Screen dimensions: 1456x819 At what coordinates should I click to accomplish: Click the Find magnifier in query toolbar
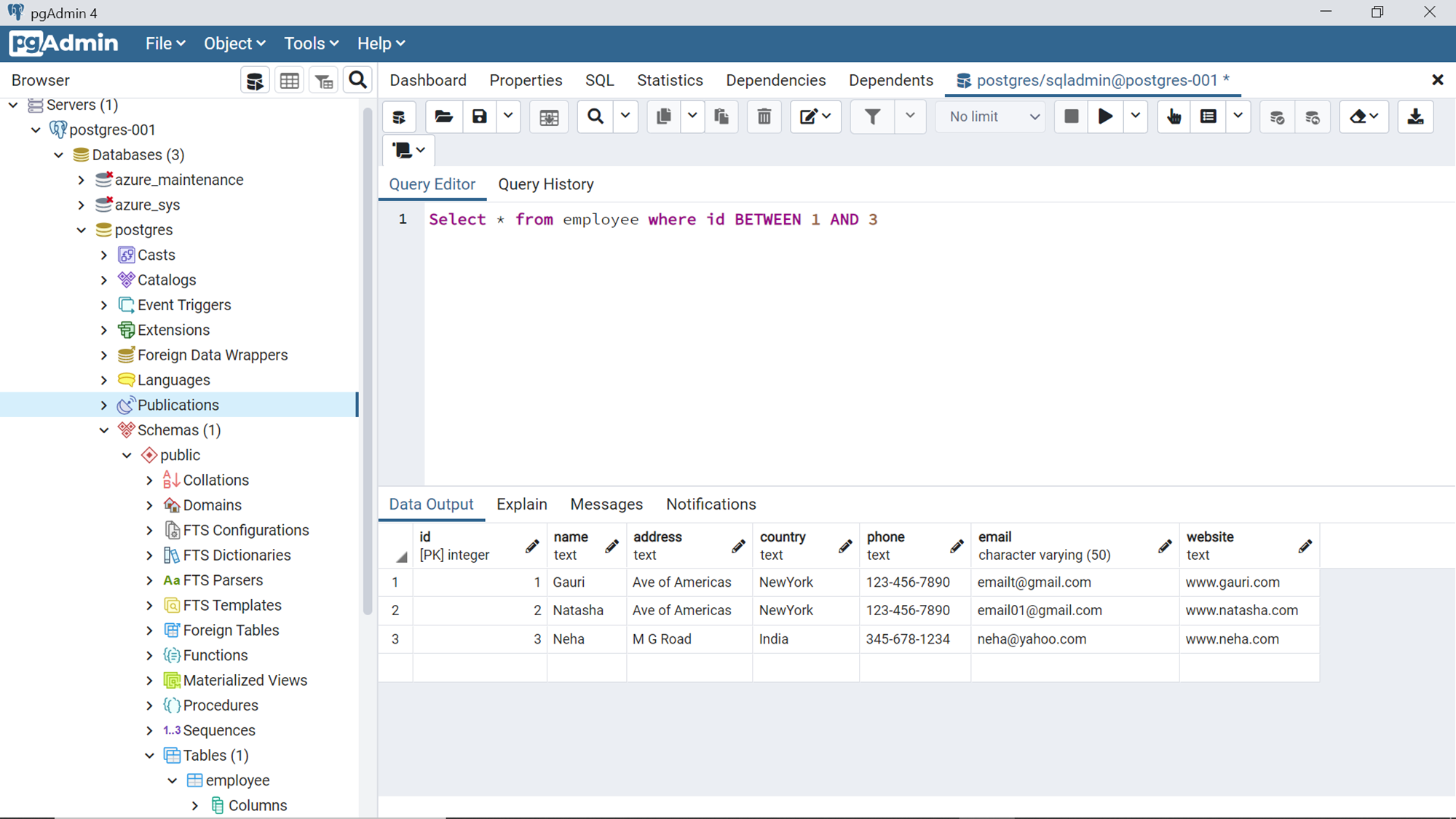tap(596, 116)
